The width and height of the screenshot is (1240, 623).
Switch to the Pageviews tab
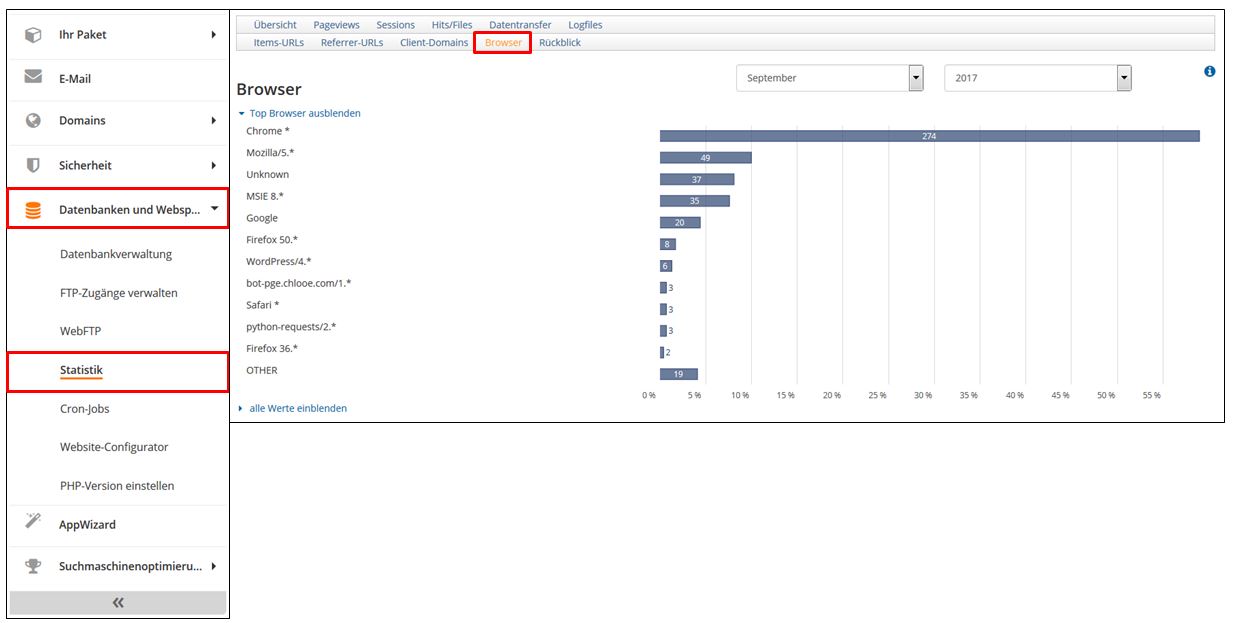coord(336,25)
